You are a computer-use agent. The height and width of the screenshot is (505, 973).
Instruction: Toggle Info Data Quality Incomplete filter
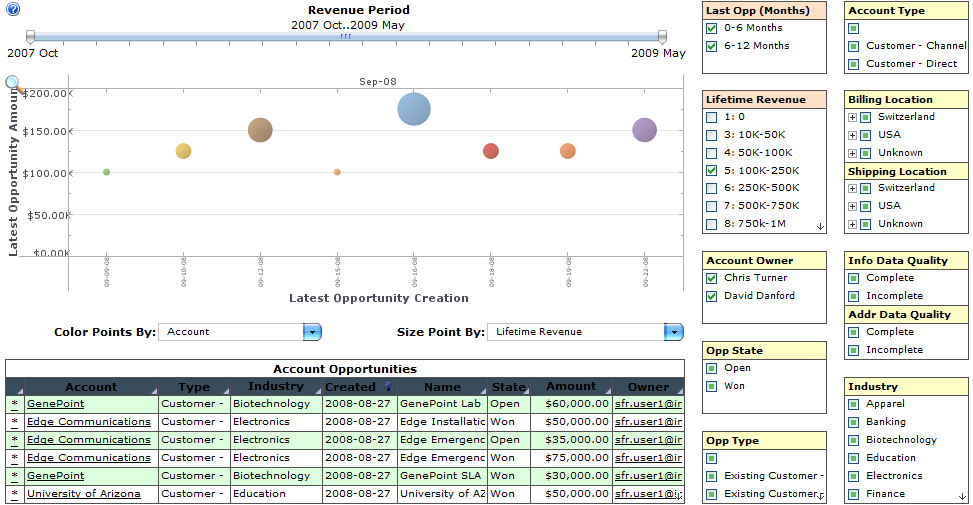coord(854,297)
